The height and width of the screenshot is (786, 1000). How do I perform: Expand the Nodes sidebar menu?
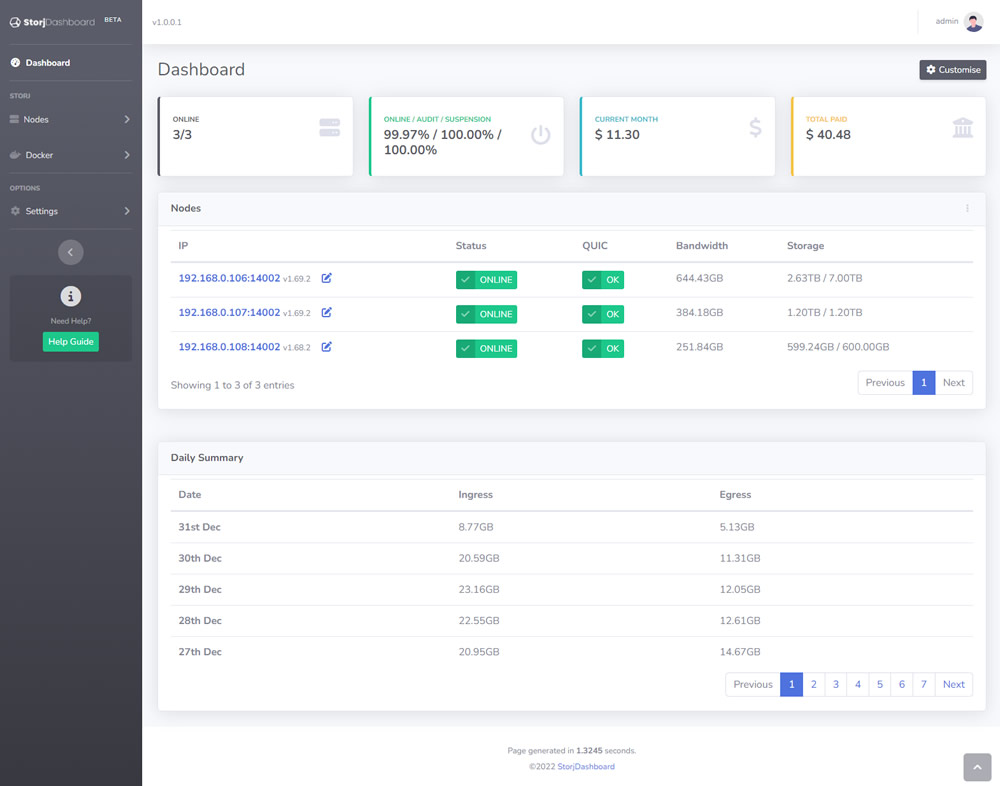coord(70,119)
